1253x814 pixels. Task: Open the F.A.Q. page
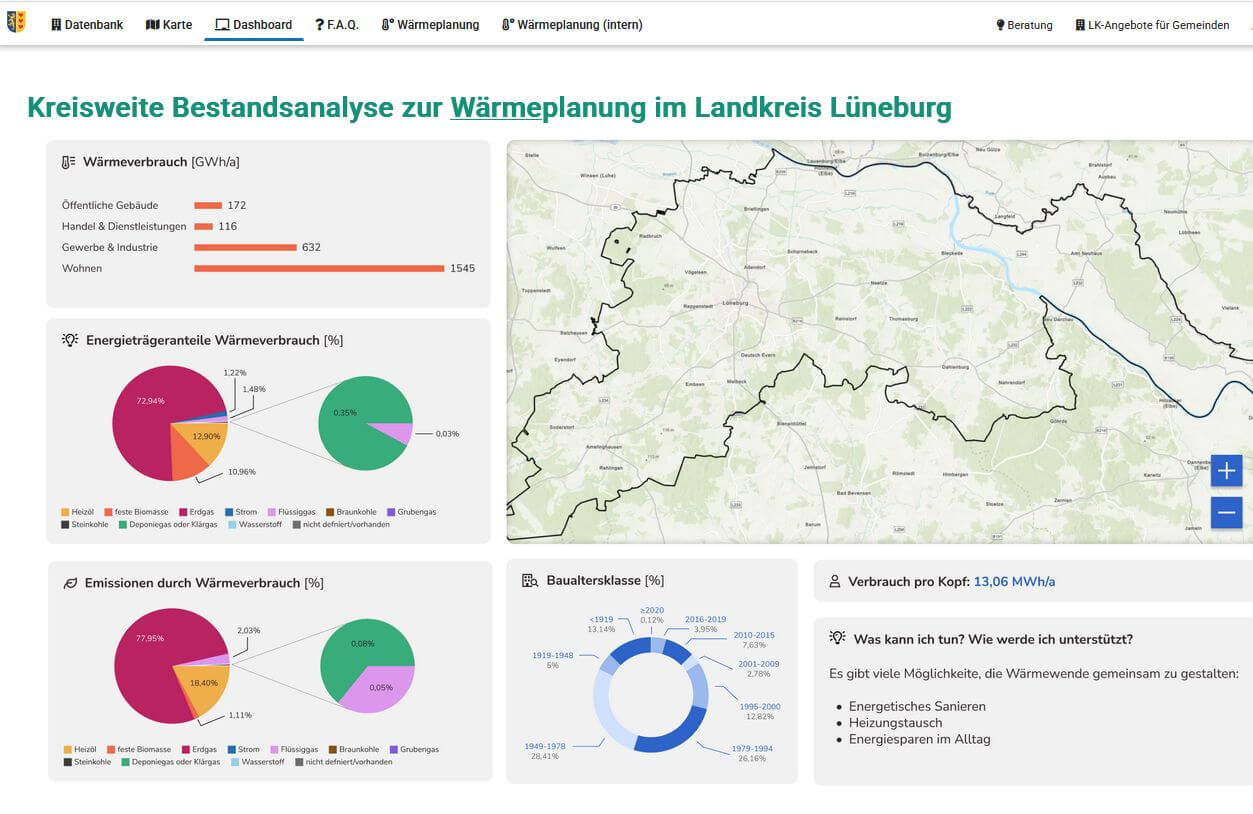(x=337, y=25)
